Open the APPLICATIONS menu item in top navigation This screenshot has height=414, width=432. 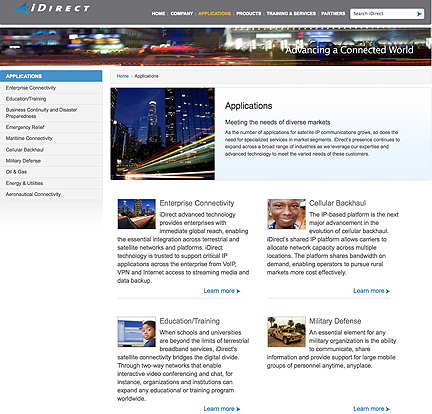click(214, 14)
